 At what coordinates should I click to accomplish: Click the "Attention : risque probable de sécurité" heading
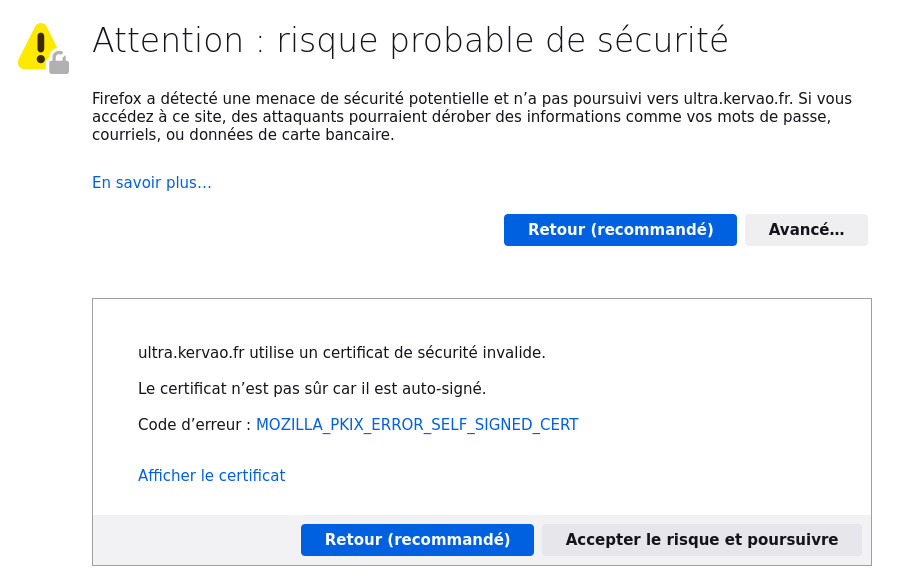point(410,41)
